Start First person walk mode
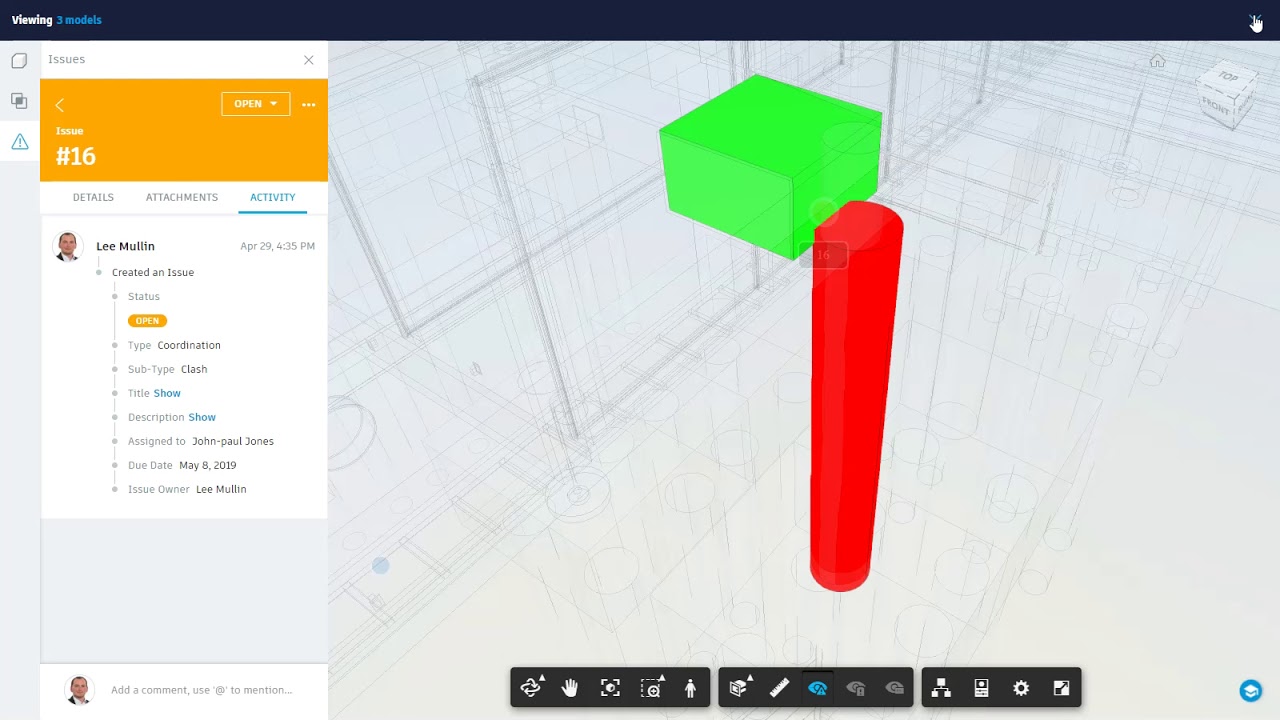This screenshot has height=720, width=1280. [x=690, y=688]
